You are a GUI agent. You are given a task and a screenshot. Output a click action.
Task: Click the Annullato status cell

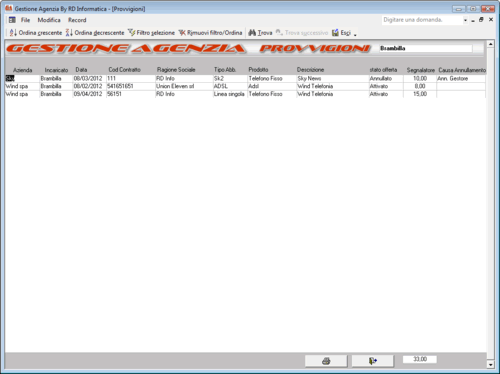point(386,78)
